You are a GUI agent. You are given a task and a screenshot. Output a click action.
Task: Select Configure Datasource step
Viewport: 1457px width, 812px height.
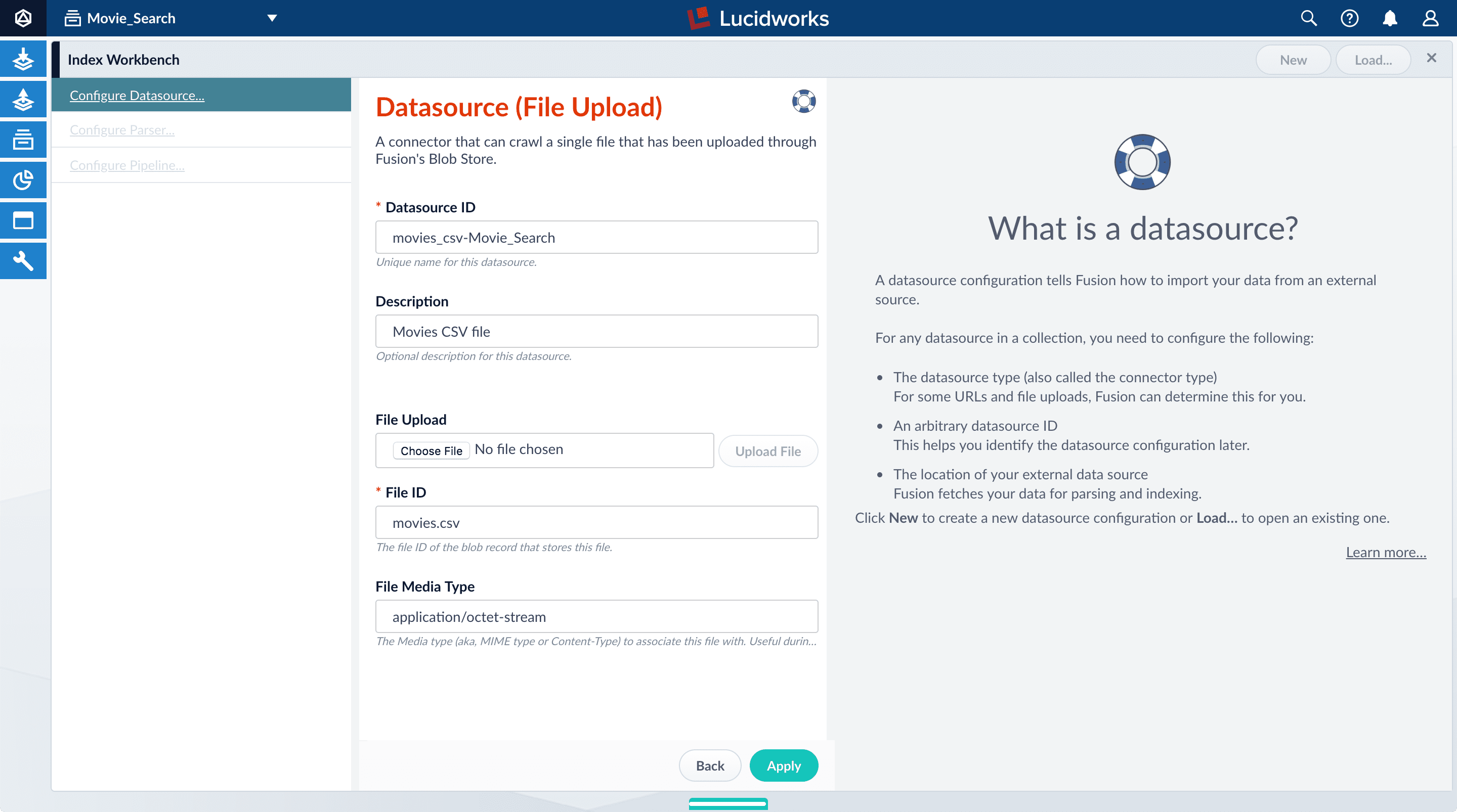point(137,96)
